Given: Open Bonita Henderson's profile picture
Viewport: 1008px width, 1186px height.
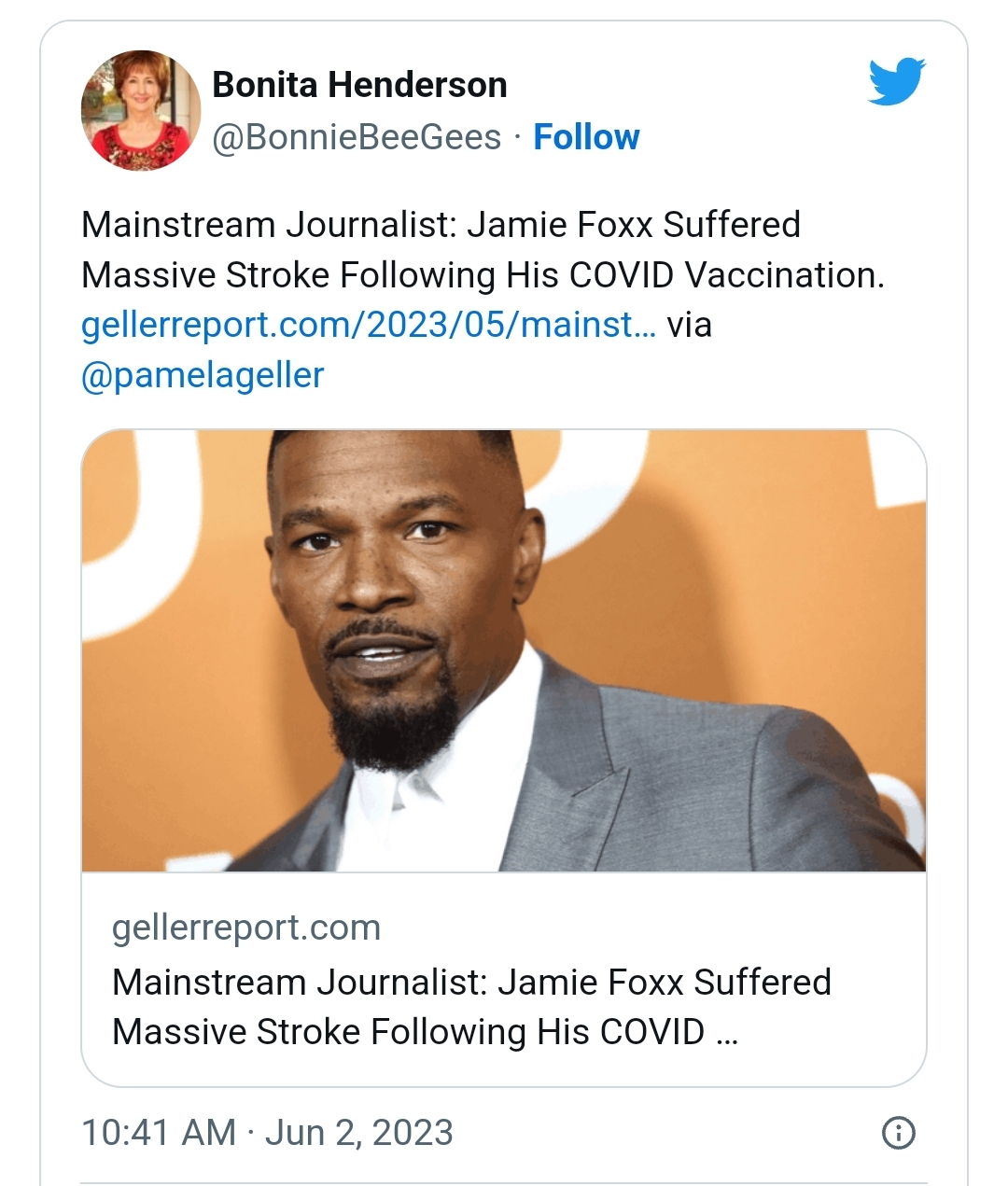Looking at the screenshot, I should coord(141,110).
